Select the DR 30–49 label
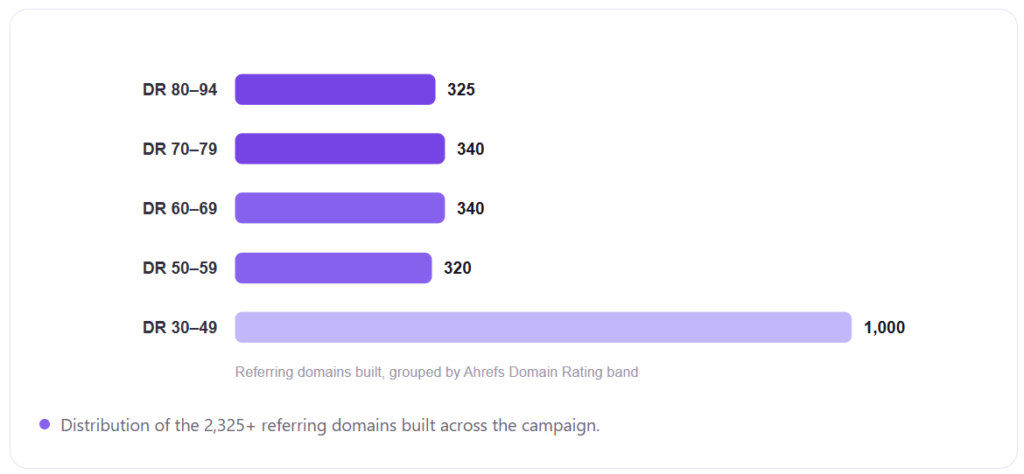The width and height of the screenshot is (1024, 474). [180, 328]
